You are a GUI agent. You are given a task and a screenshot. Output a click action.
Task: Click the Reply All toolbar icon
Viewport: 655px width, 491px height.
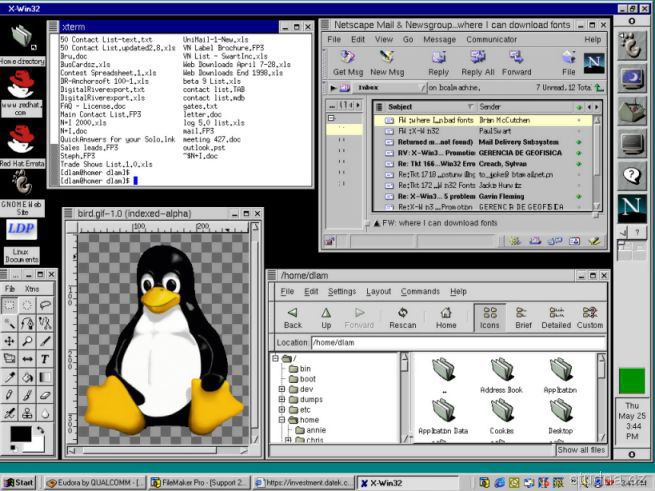click(x=478, y=63)
